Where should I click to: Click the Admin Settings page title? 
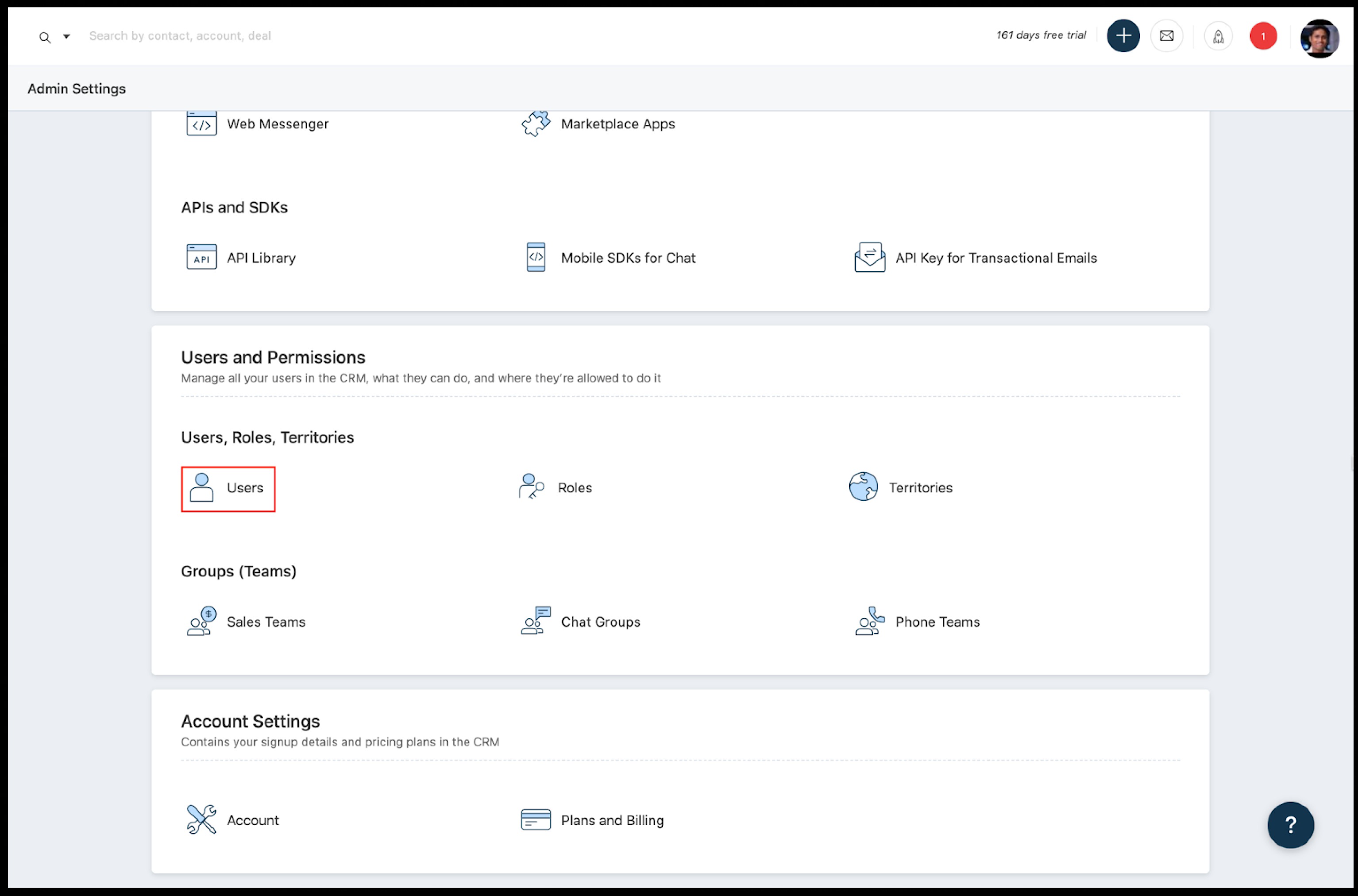point(77,89)
